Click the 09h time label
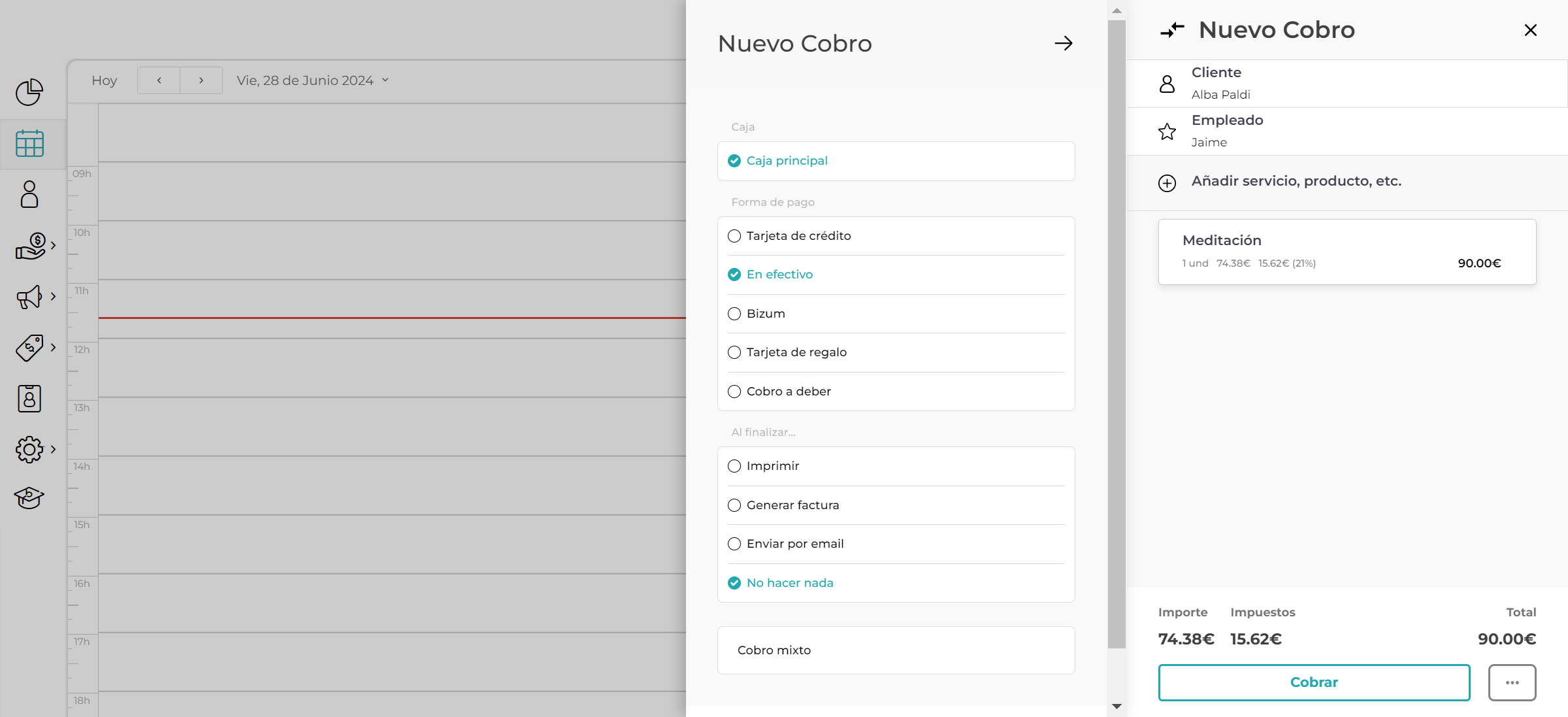Image resolution: width=1568 pixels, height=717 pixels. [x=82, y=174]
